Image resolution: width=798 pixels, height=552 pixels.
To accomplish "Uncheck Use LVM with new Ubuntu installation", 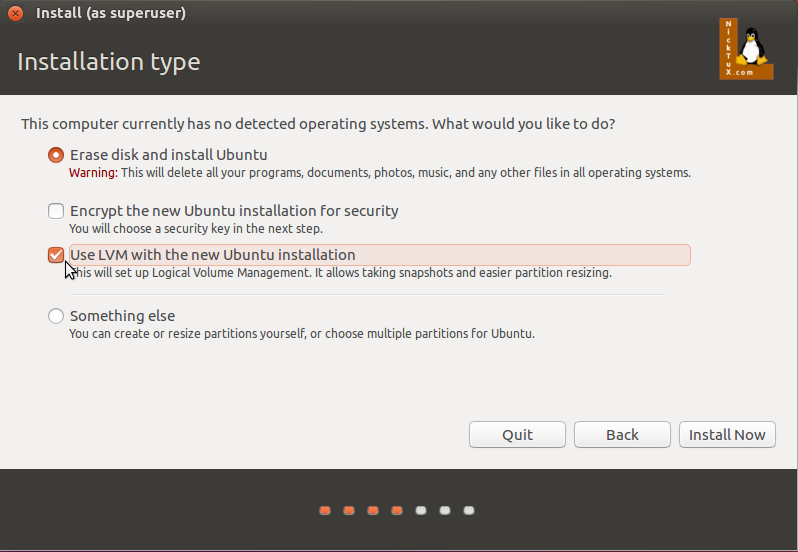I will point(57,255).
